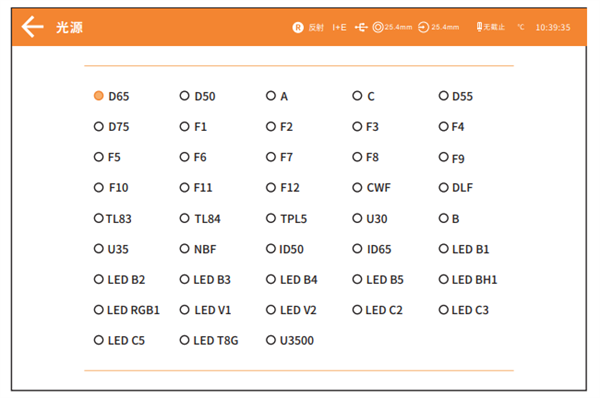Choose LED V1 light source

click(x=184, y=310)
